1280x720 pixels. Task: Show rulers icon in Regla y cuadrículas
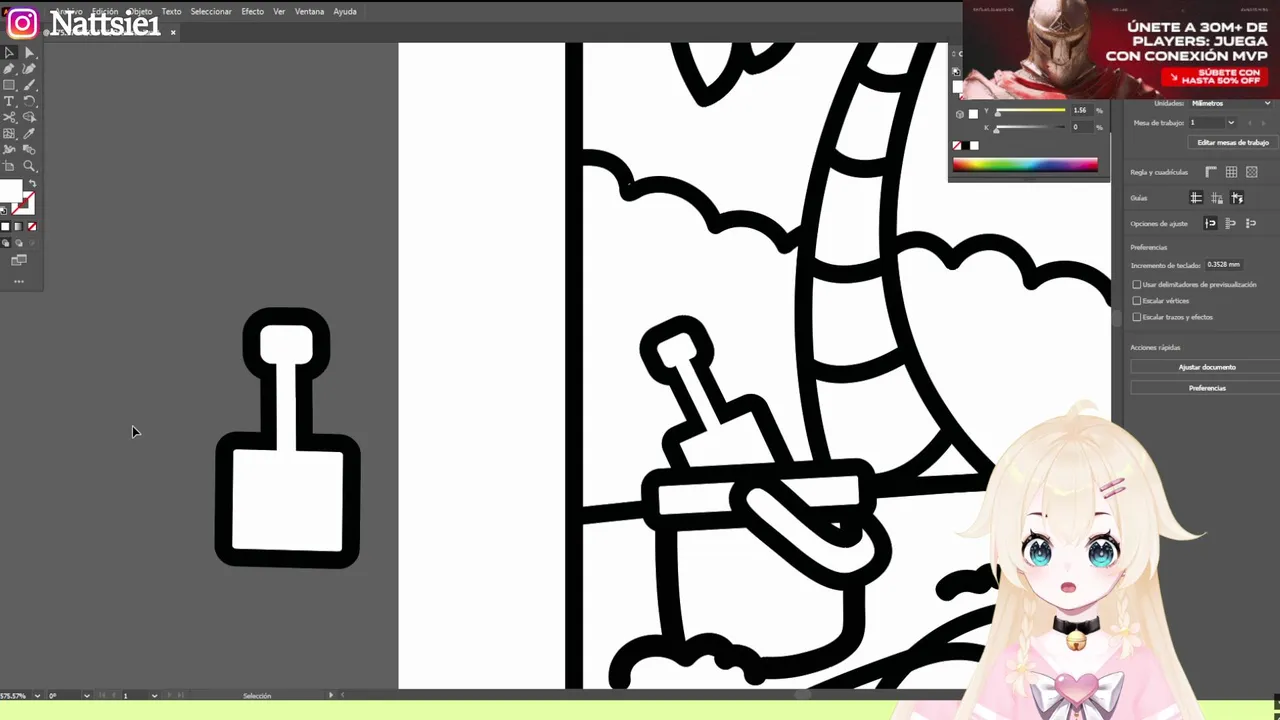click(1211, 172)
